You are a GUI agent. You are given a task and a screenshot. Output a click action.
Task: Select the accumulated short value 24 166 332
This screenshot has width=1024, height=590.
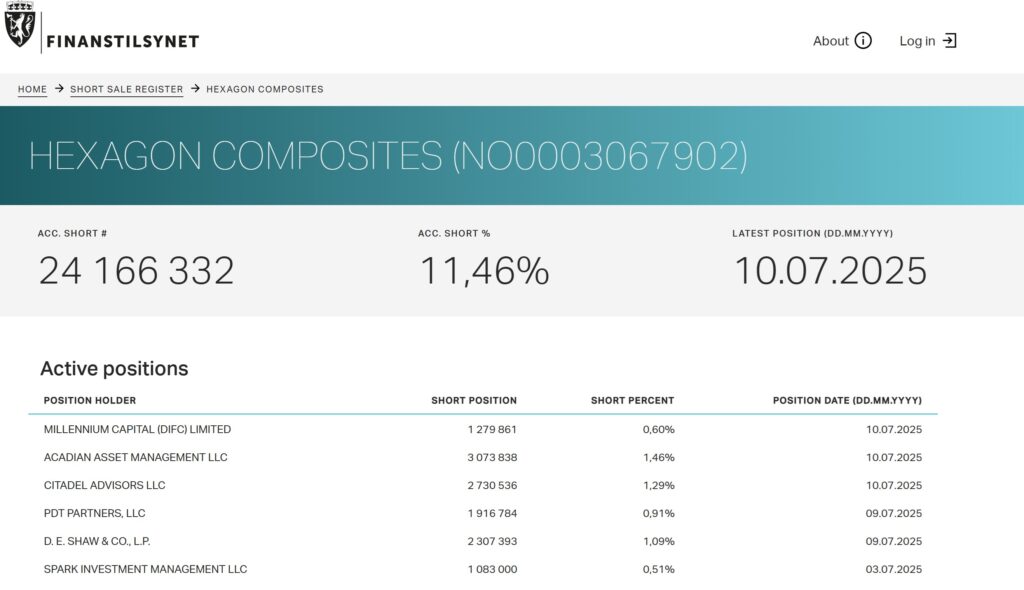click(136, 271)
